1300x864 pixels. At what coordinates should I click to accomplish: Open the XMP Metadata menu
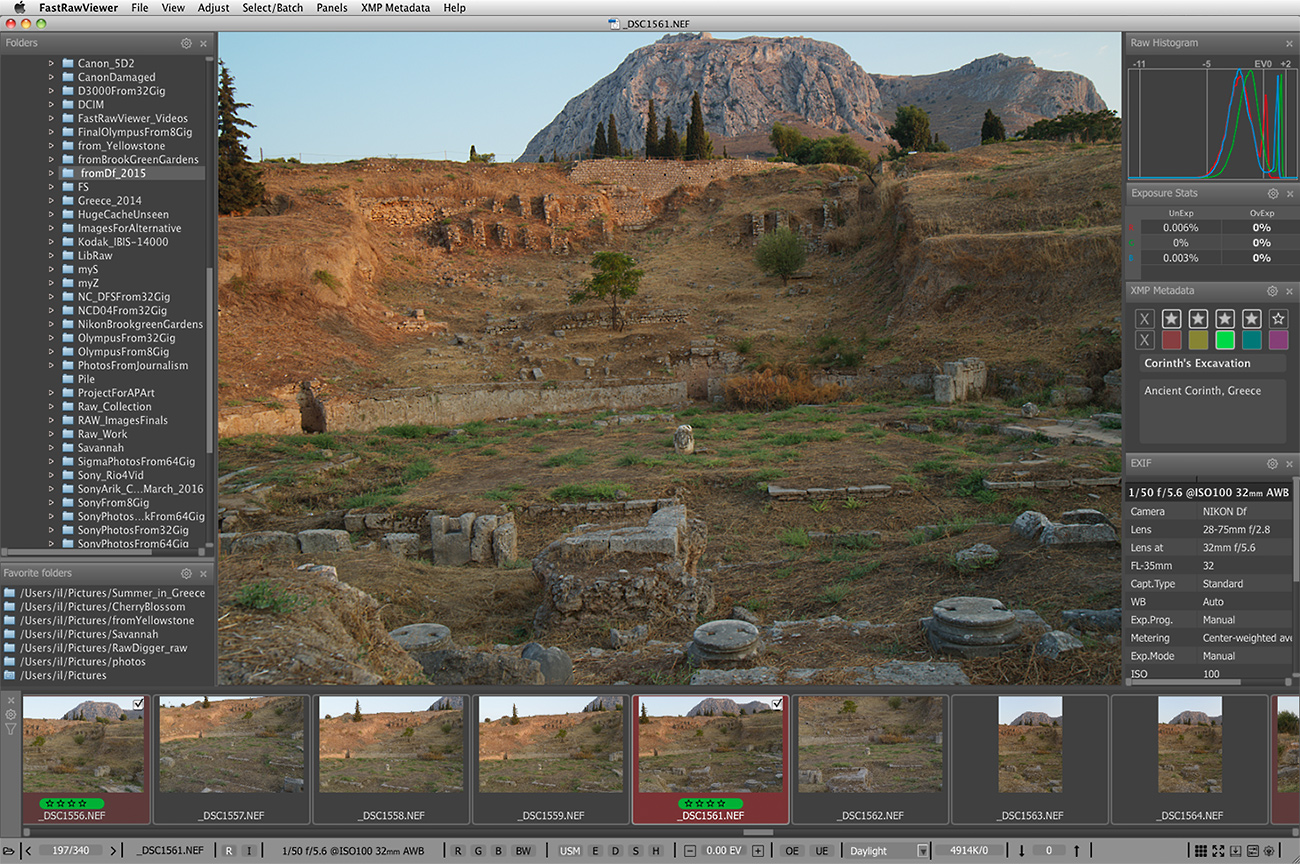(395, 8)
